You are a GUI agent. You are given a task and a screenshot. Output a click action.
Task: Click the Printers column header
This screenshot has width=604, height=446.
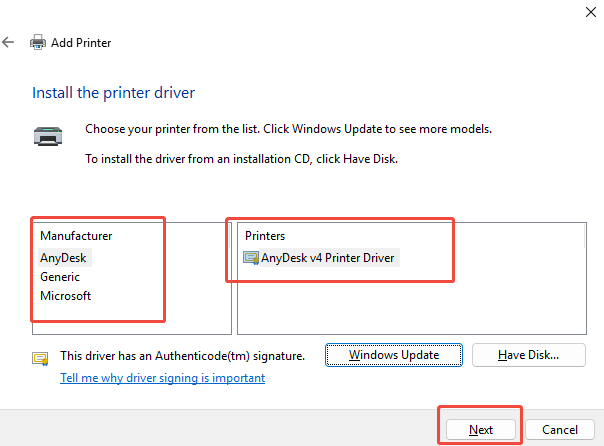click(265, 236)
